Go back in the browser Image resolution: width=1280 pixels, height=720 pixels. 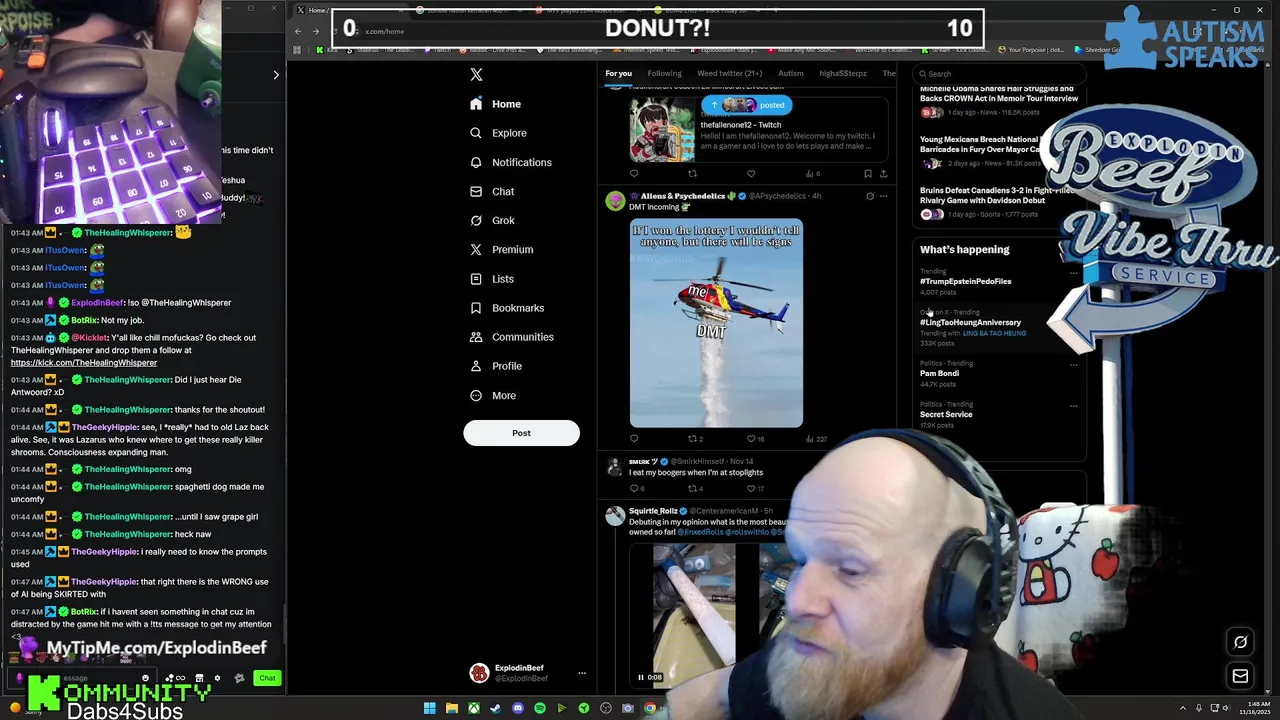point(297,31)
